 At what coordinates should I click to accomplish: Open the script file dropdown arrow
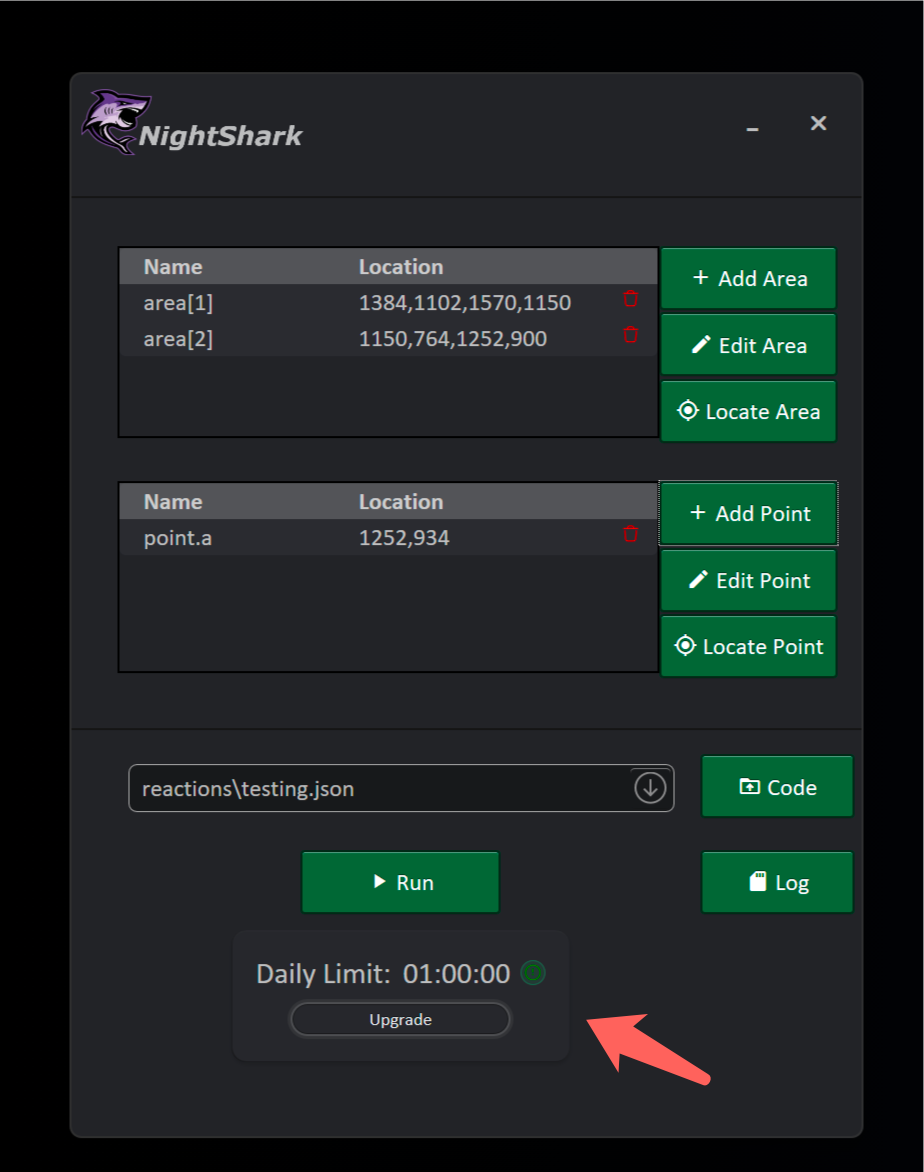pos(650,788)
